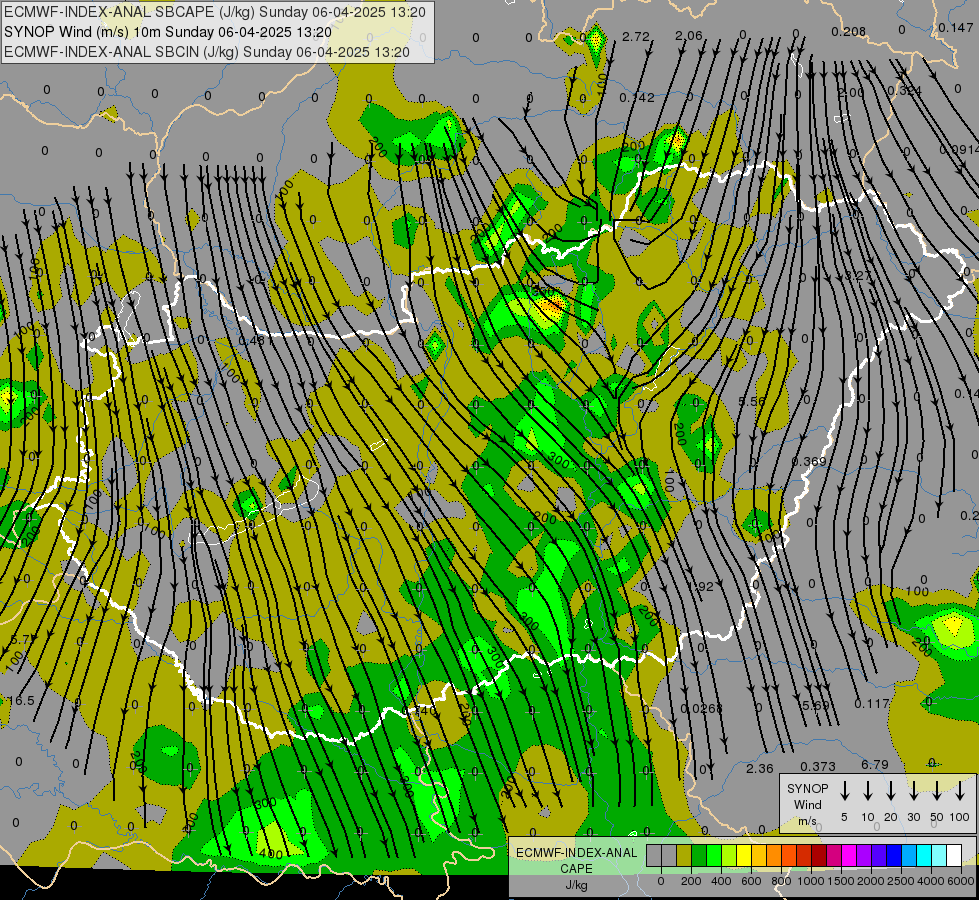Click the map value 5.56
The width and height of the screenshot is (979, 900).
point(752,401)
